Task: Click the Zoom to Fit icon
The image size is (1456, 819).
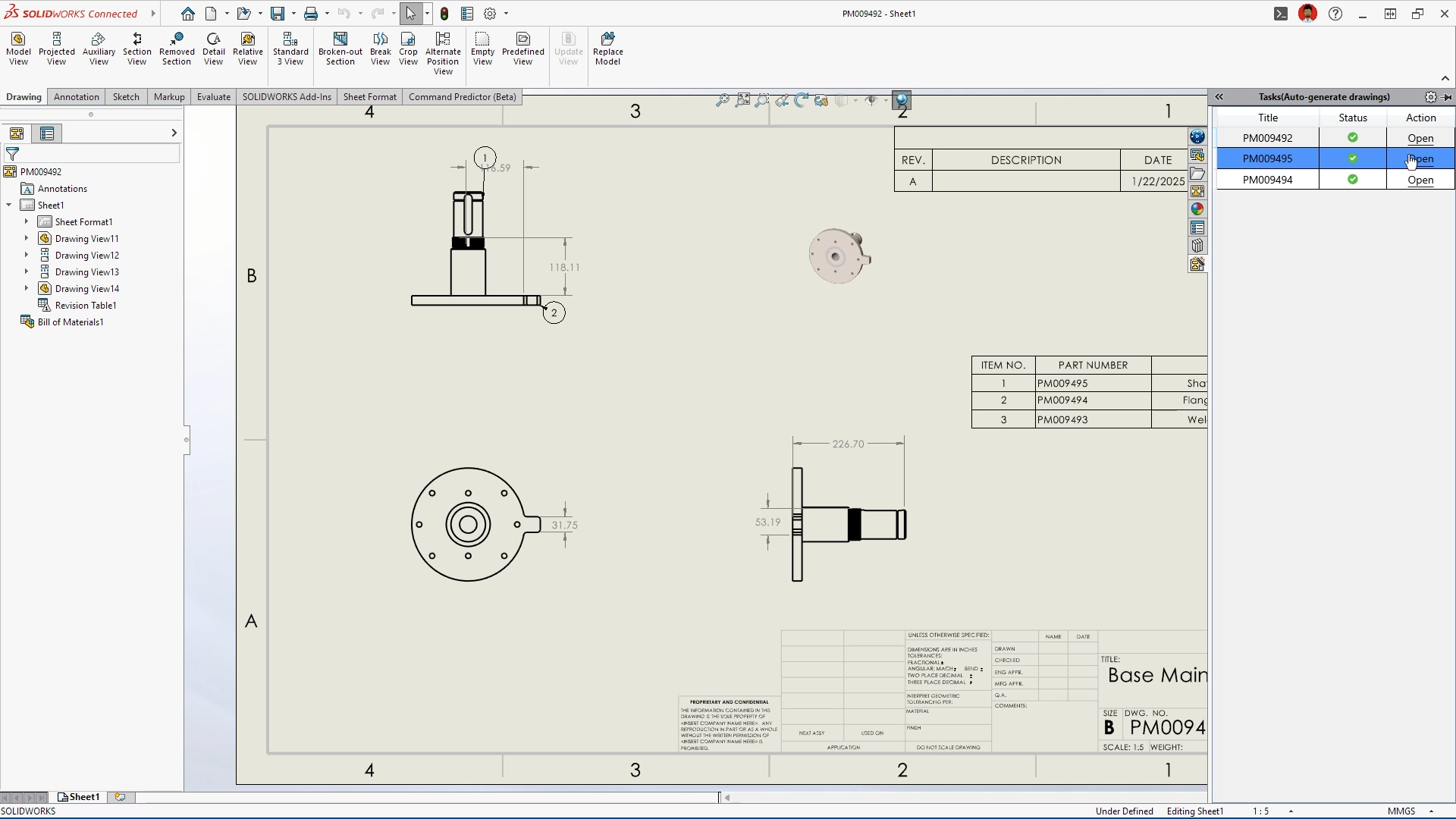Action: pos(723,100)
